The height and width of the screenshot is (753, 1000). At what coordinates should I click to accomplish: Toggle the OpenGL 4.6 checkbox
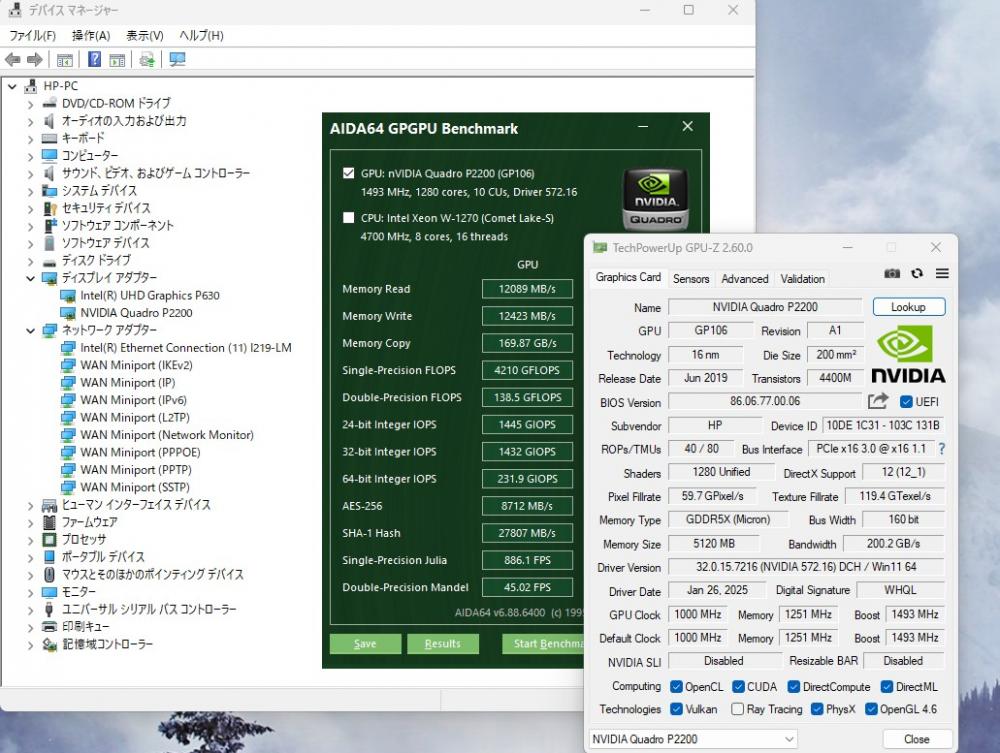tap(871, 709)
